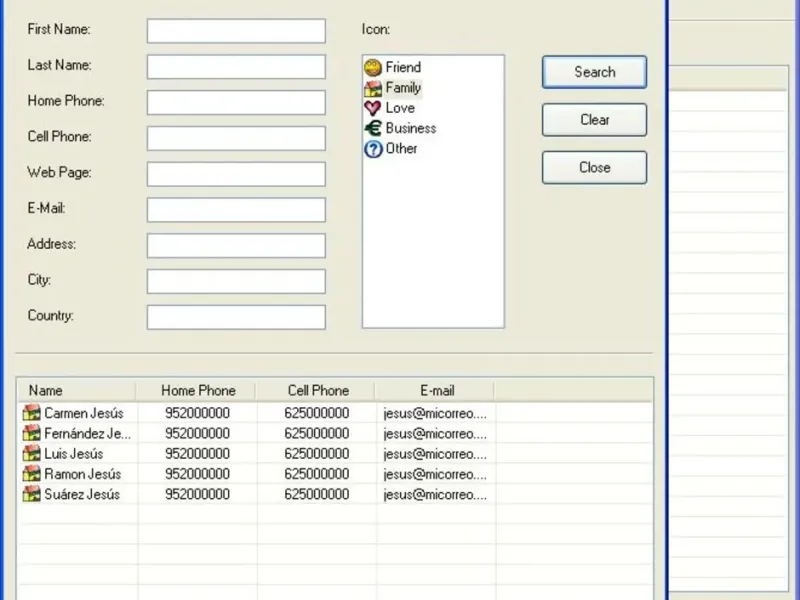Screen dimensions: 800x600
Task: Sort results by the E-mail column header
Action: [x=435, y=391]
